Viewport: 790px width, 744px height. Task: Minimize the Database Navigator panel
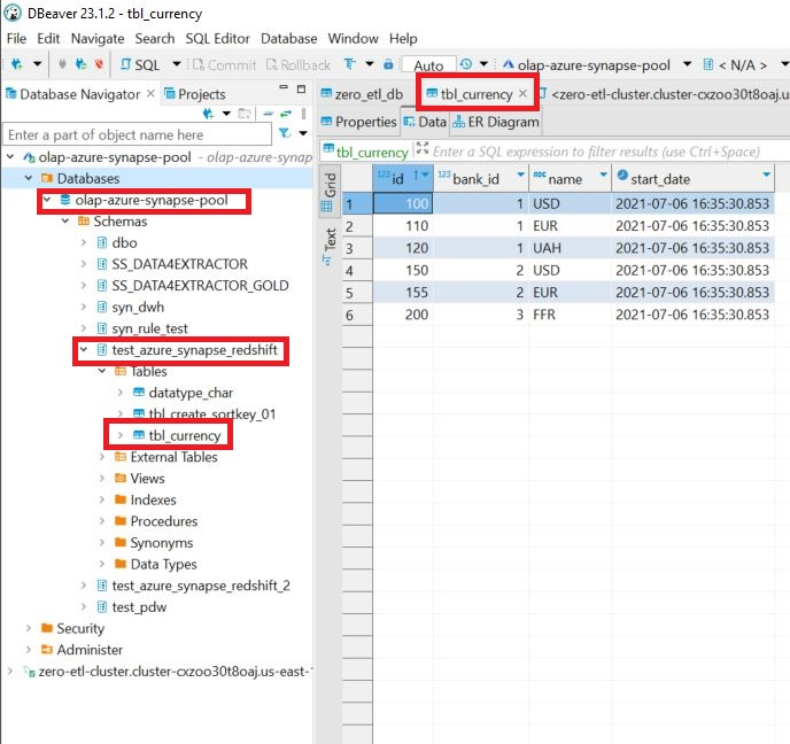[284, 87]
